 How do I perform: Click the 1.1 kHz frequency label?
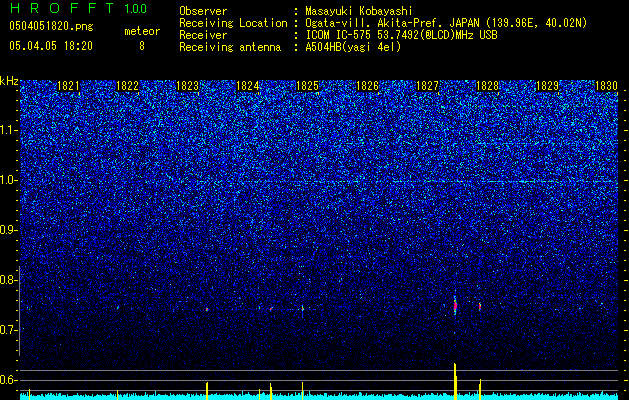point(9,130)
